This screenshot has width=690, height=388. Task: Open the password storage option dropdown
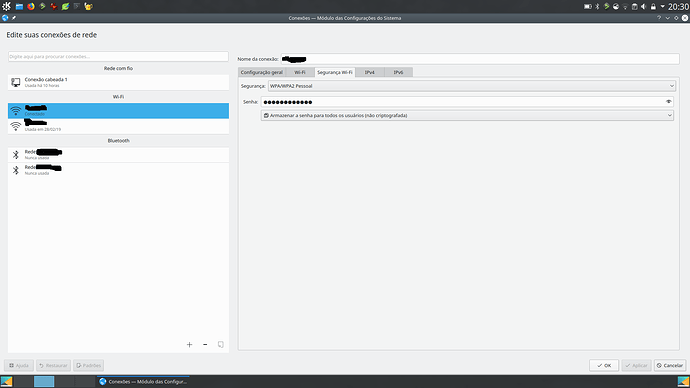tap(467, 115)
